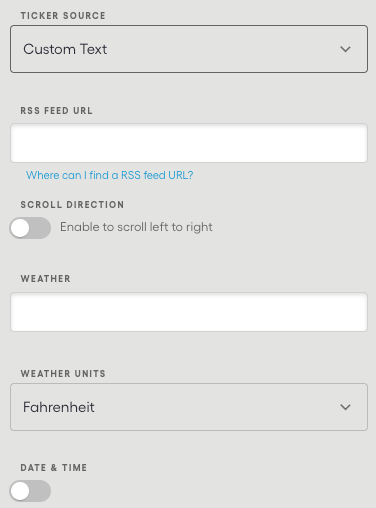Toggle the Scroll Direction switch

click(x=30, y=228)
